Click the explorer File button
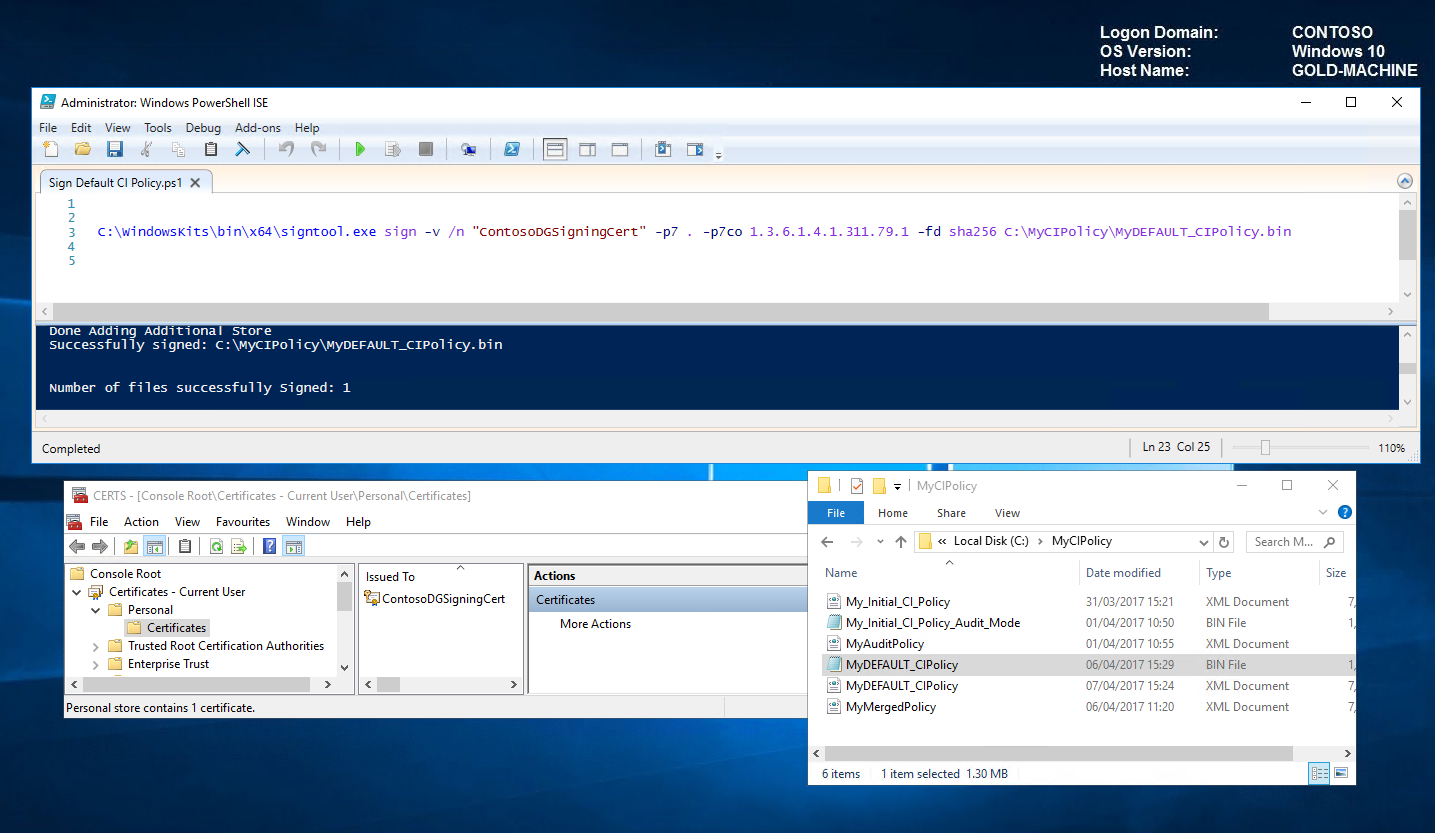Viewport: 1435px width, 833px height. (836, 513)
